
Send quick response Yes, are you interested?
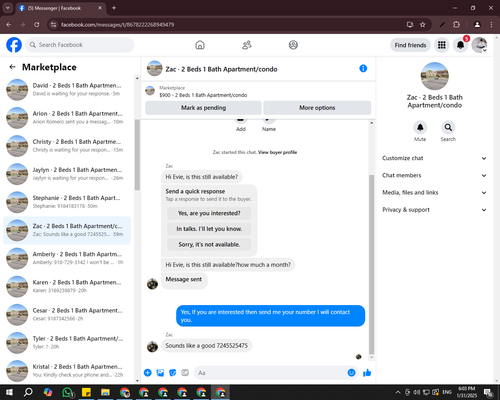point(209,213)
